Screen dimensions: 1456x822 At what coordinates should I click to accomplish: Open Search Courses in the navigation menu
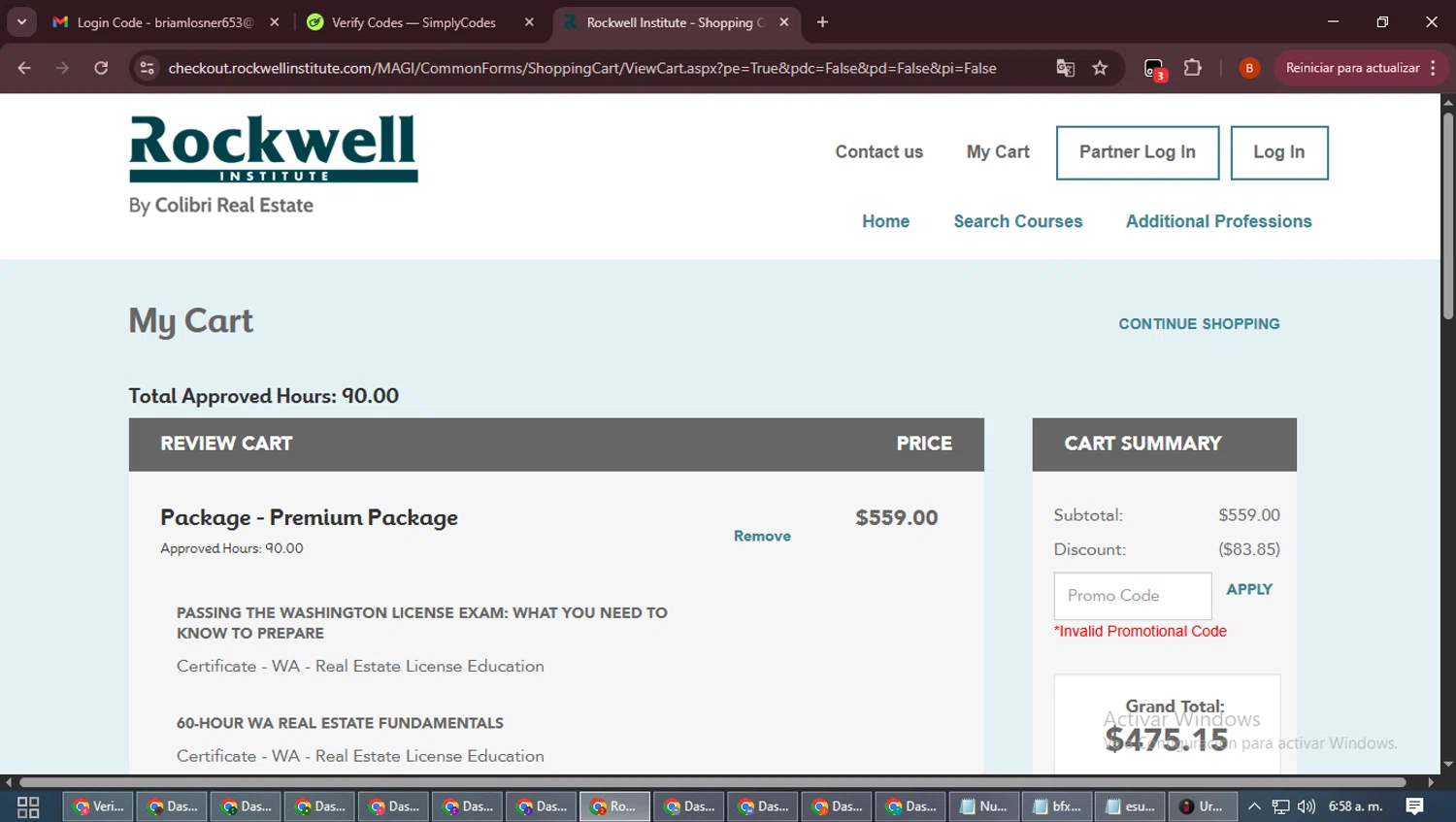click(x=1017, y=221)
